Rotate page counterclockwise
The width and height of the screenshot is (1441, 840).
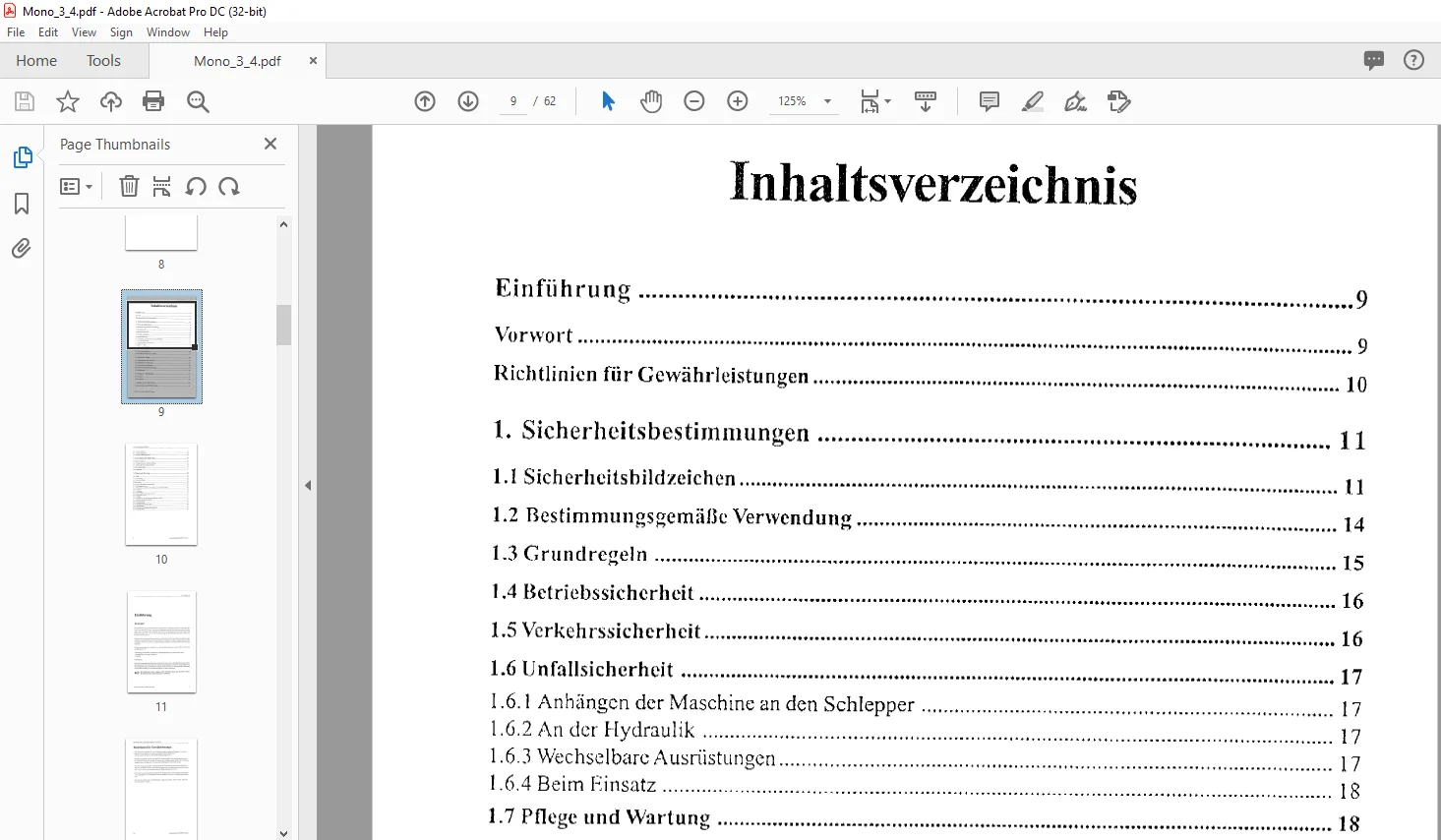tap(196, 186)
